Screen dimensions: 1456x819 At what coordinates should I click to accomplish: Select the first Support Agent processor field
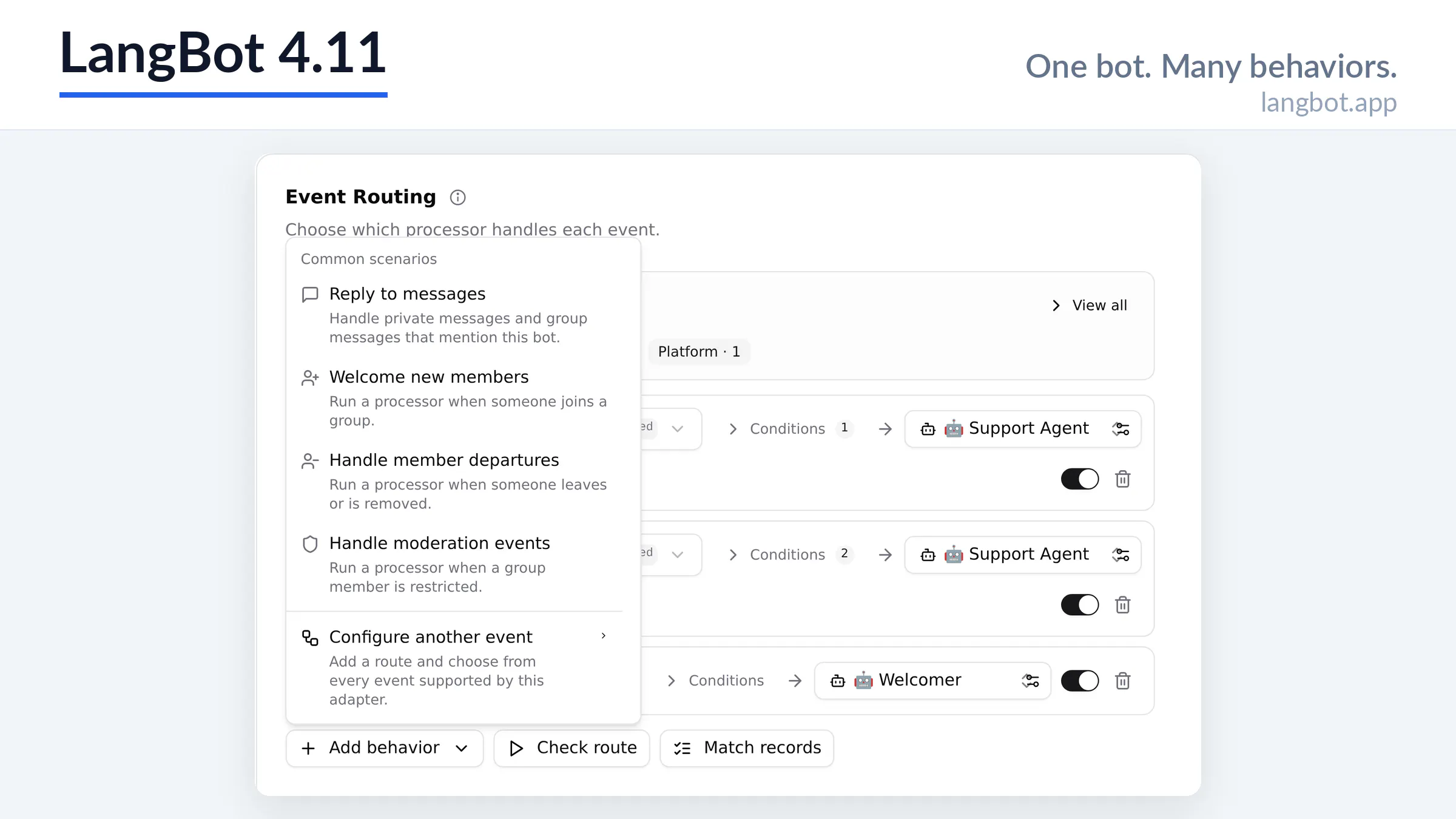(1023, 429)
